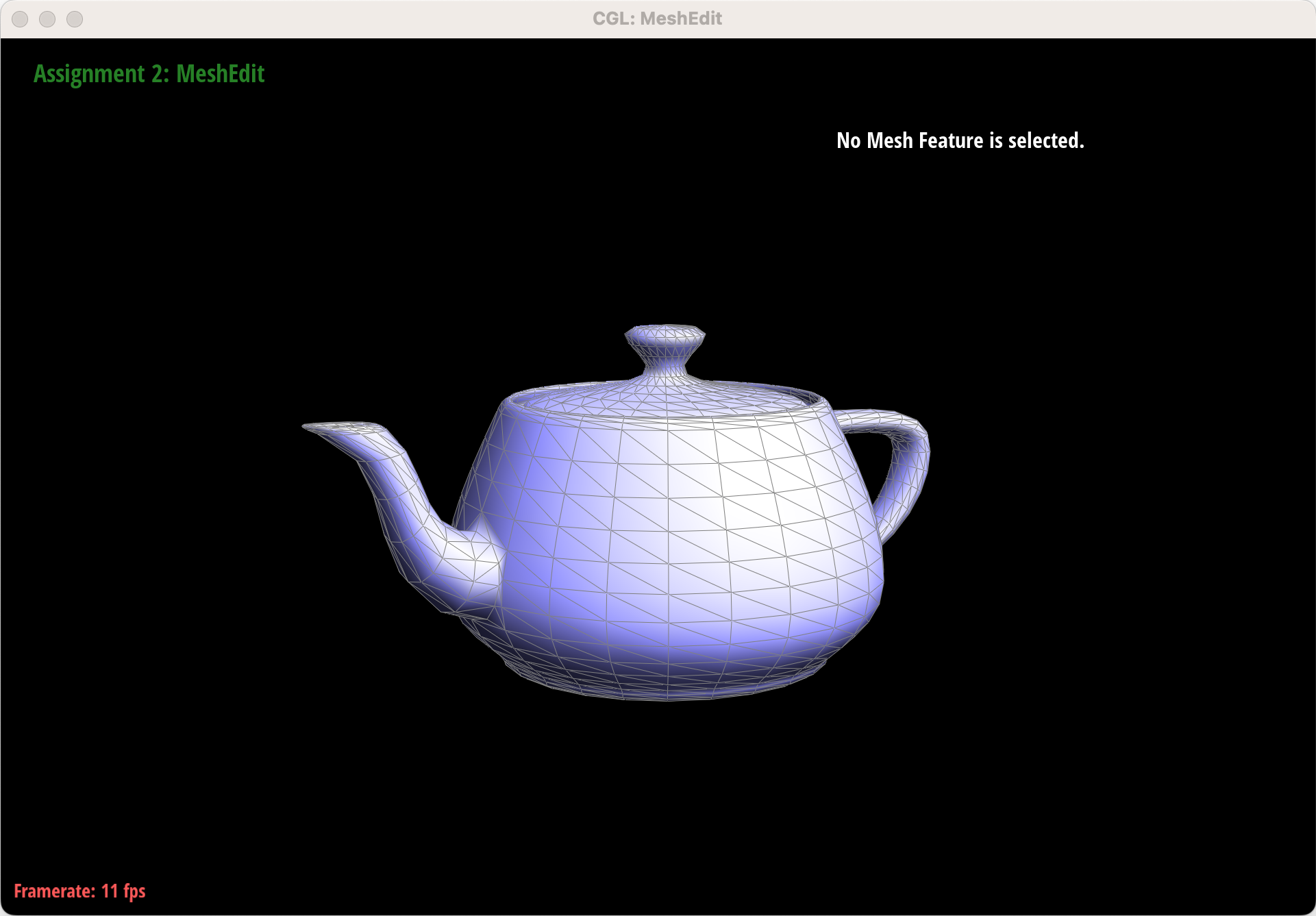Click the middle minimize window button
The width and height of the screenshot is (1316, 916).
47,19
